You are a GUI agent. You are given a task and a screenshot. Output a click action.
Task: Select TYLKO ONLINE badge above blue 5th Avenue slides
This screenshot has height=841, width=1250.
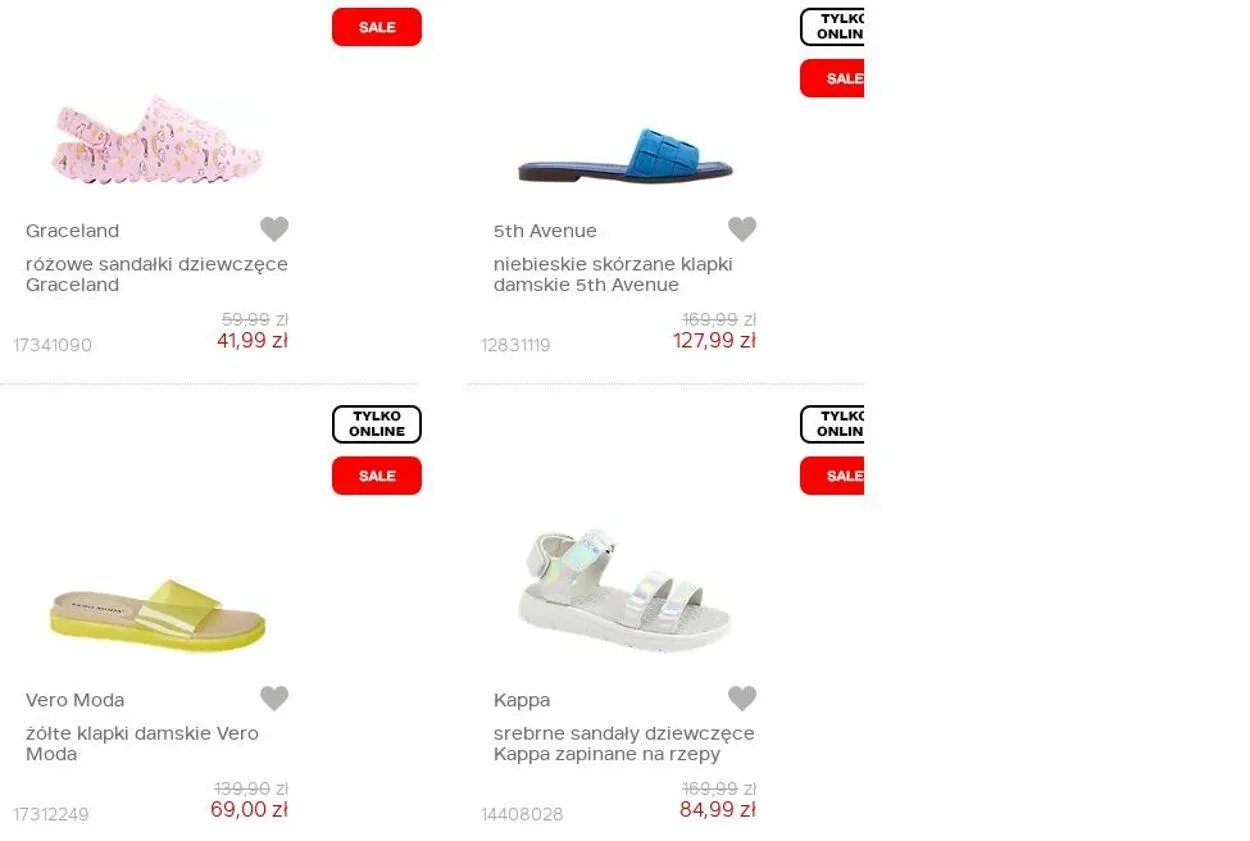click(x=832, y=27)
